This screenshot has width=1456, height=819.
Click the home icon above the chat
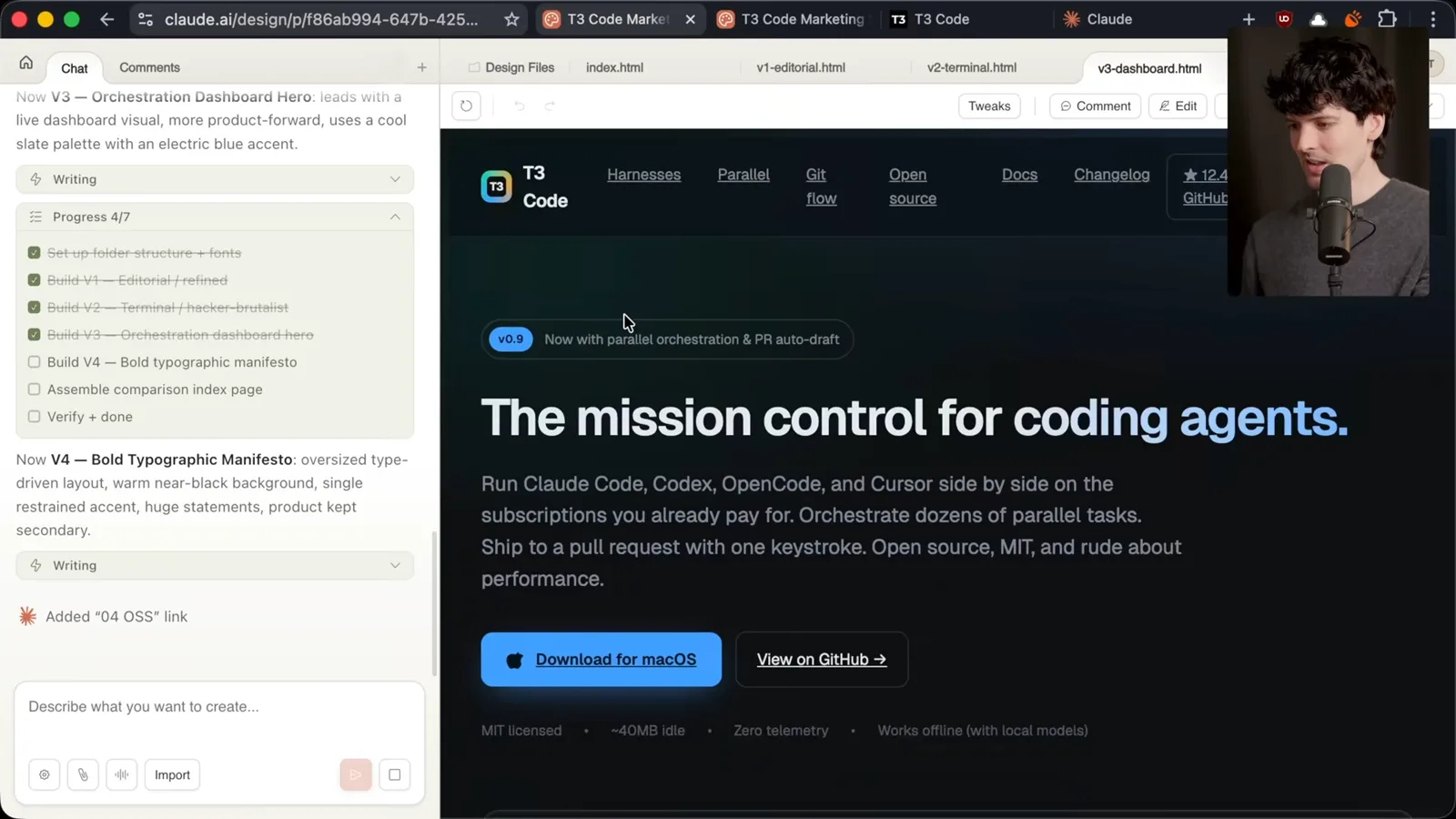(25, 63)
